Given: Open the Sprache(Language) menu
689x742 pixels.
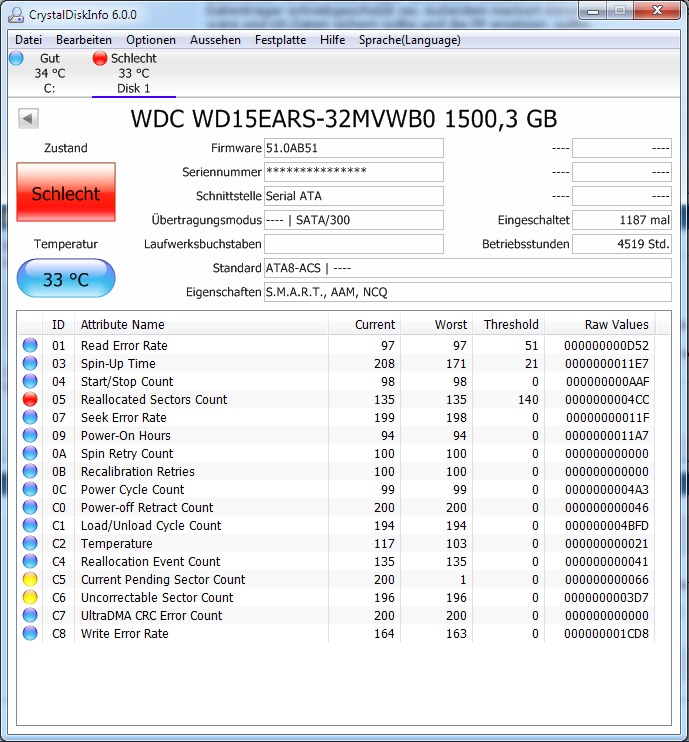Looking at the screenshot, I should point(410,40).
